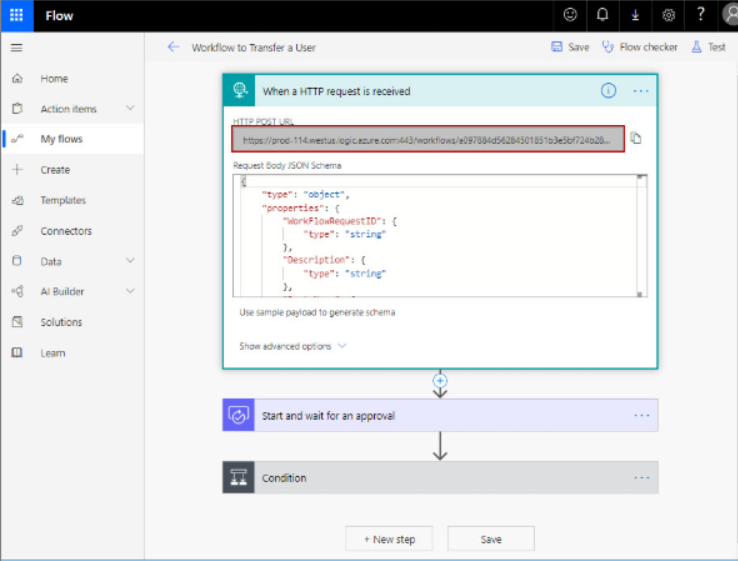Open Learn in sidebar
Image resolution: width=738 pixels, height=561 pixels.
pyautogui.click(x=53, y=353)
